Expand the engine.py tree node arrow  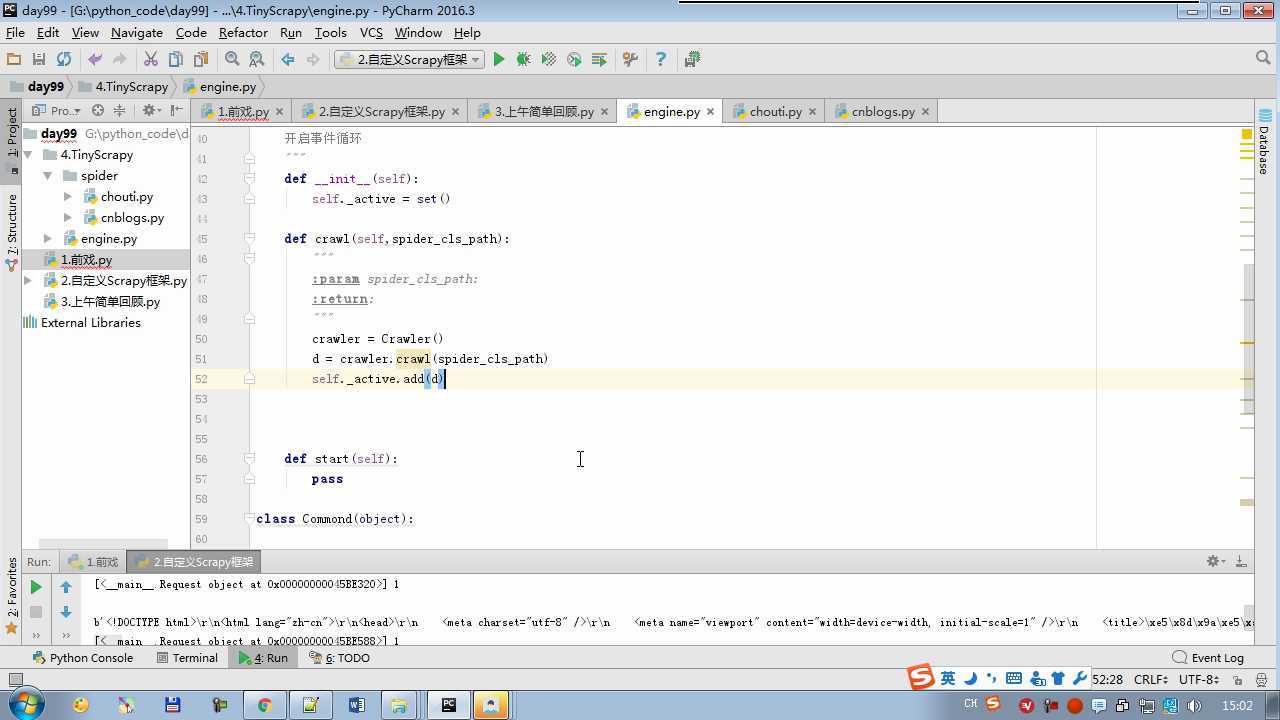[x=47, y=239]
